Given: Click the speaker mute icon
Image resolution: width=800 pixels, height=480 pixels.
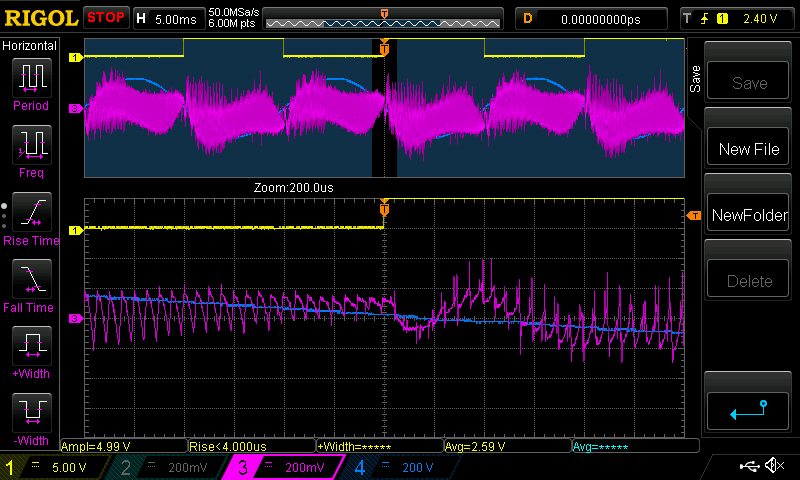Looking at the screenshot, I should pyautogui.click(x=774, y=466).
